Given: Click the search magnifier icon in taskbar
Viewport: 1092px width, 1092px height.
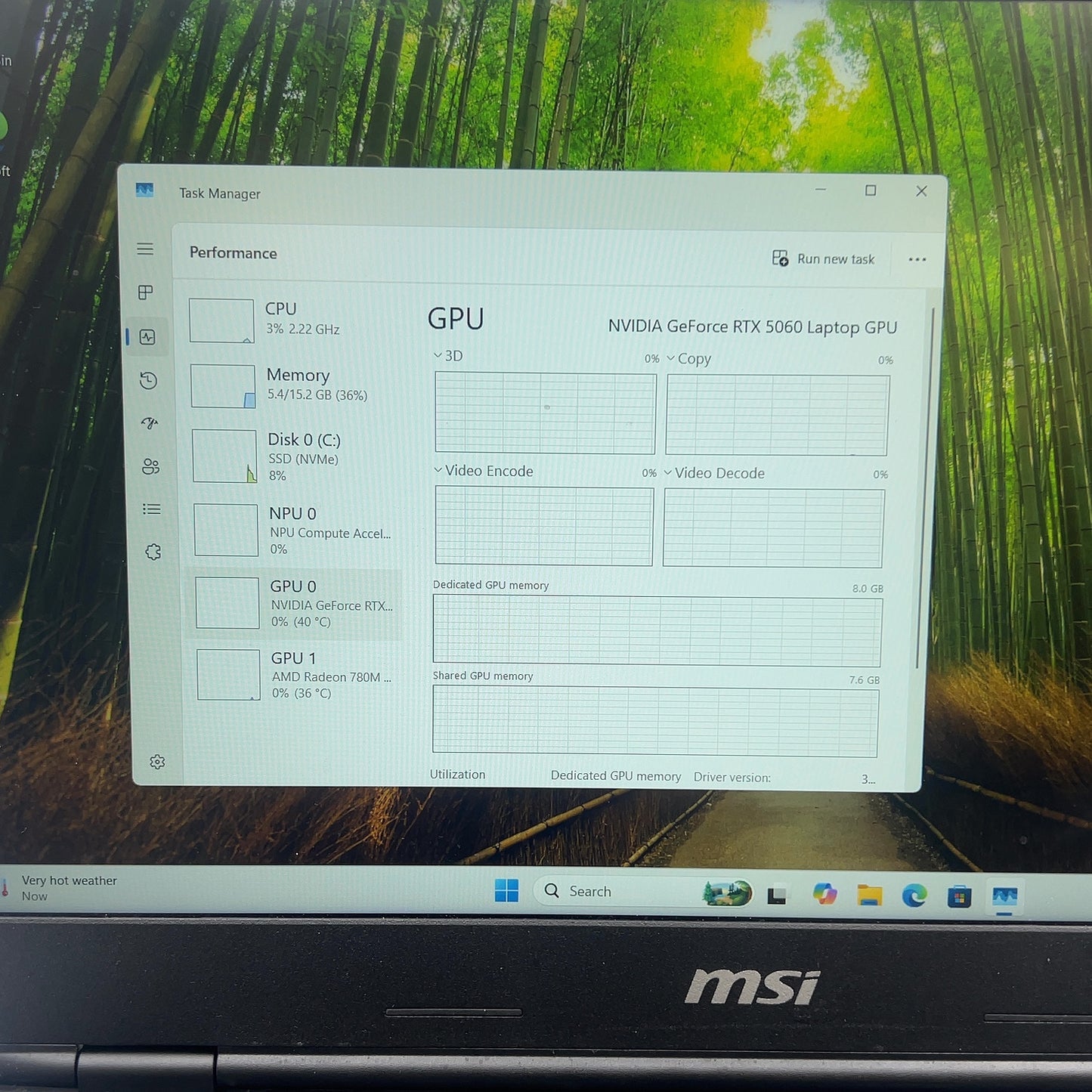Looking at the screenshot, I should 552,891.
